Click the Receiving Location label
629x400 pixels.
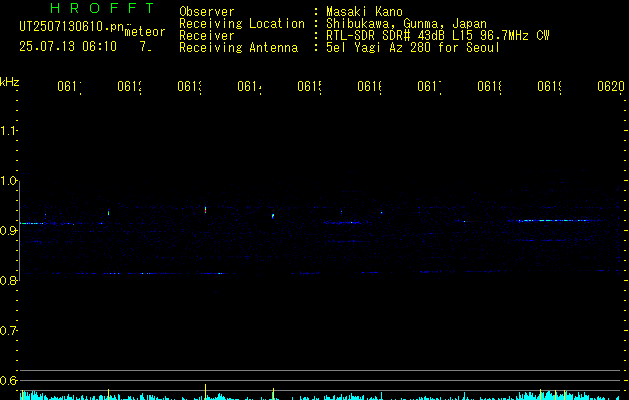click(x=242, y=23)
